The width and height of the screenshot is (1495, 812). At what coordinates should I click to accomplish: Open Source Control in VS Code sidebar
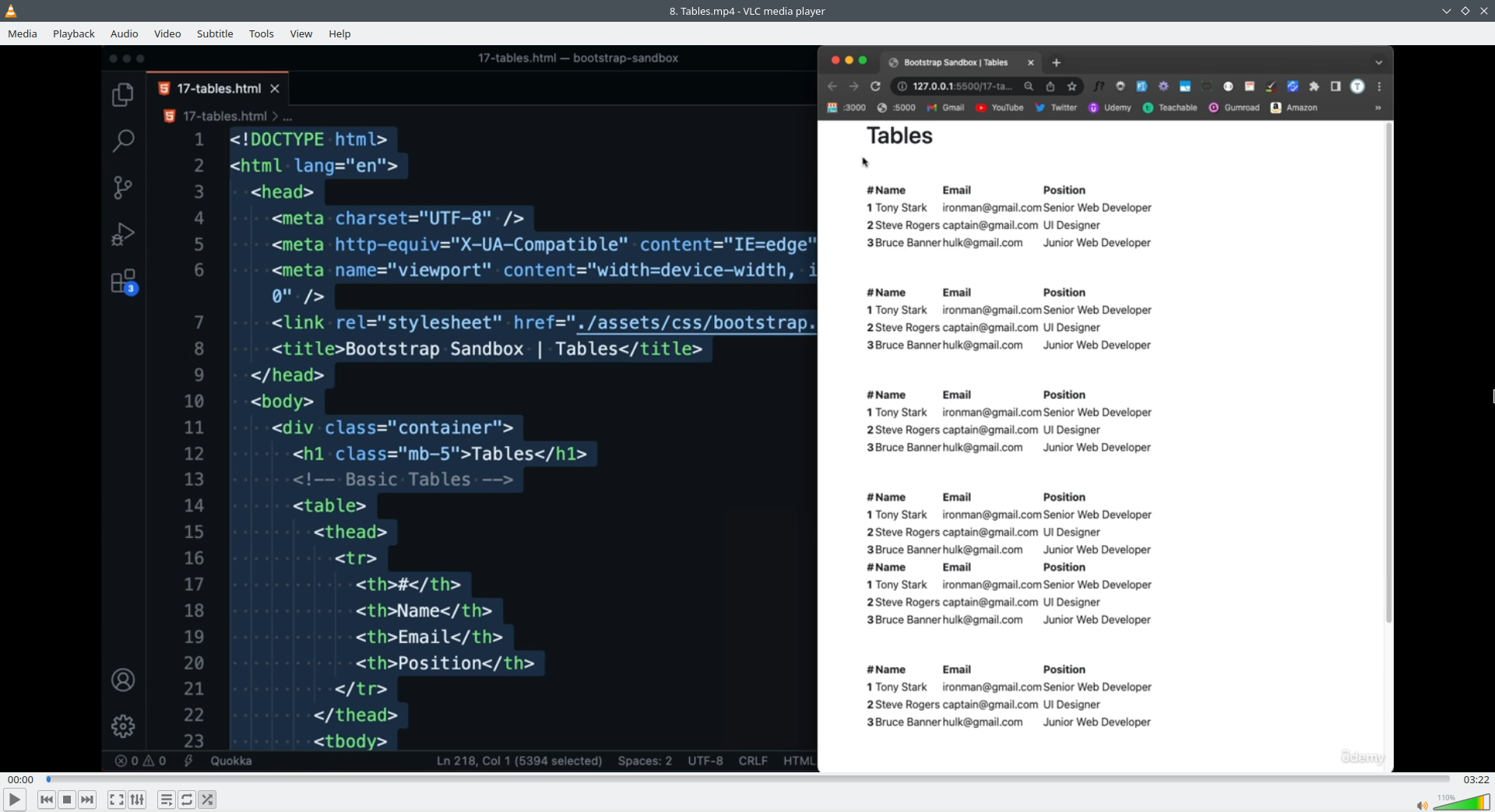coord(123,188)
